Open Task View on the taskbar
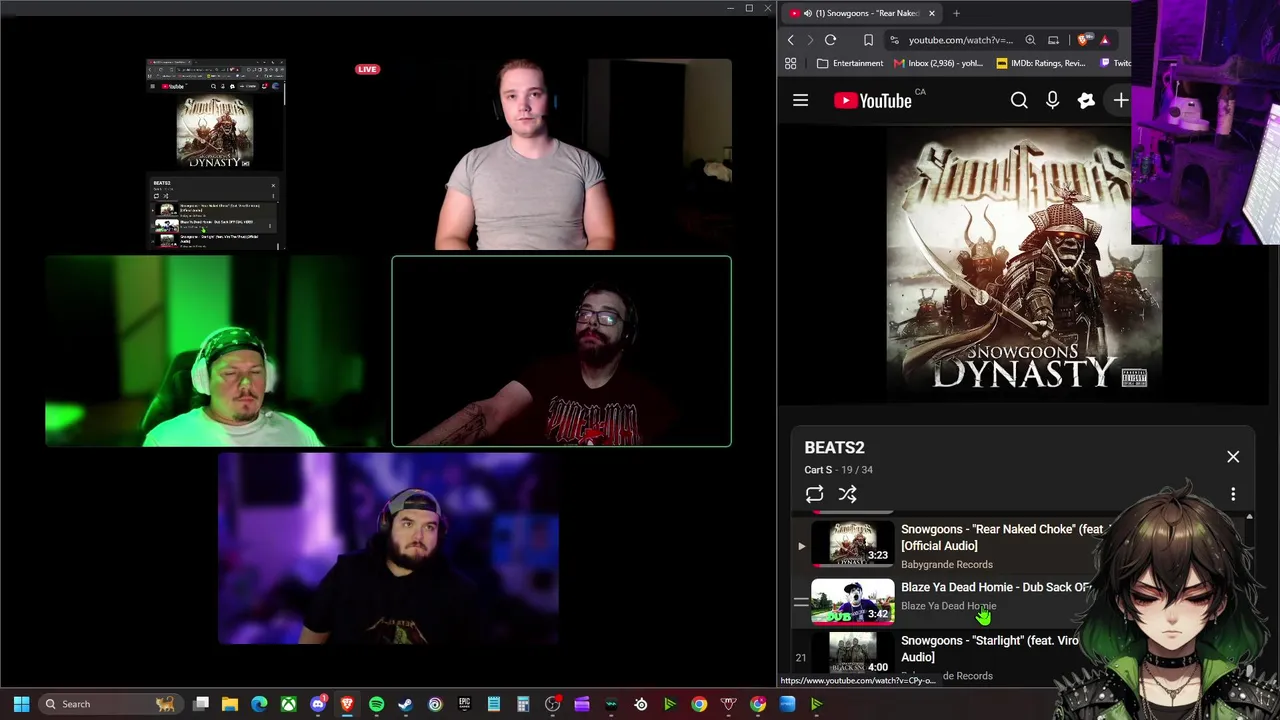This screenshot has width=1280, height=720. (201, 704)
